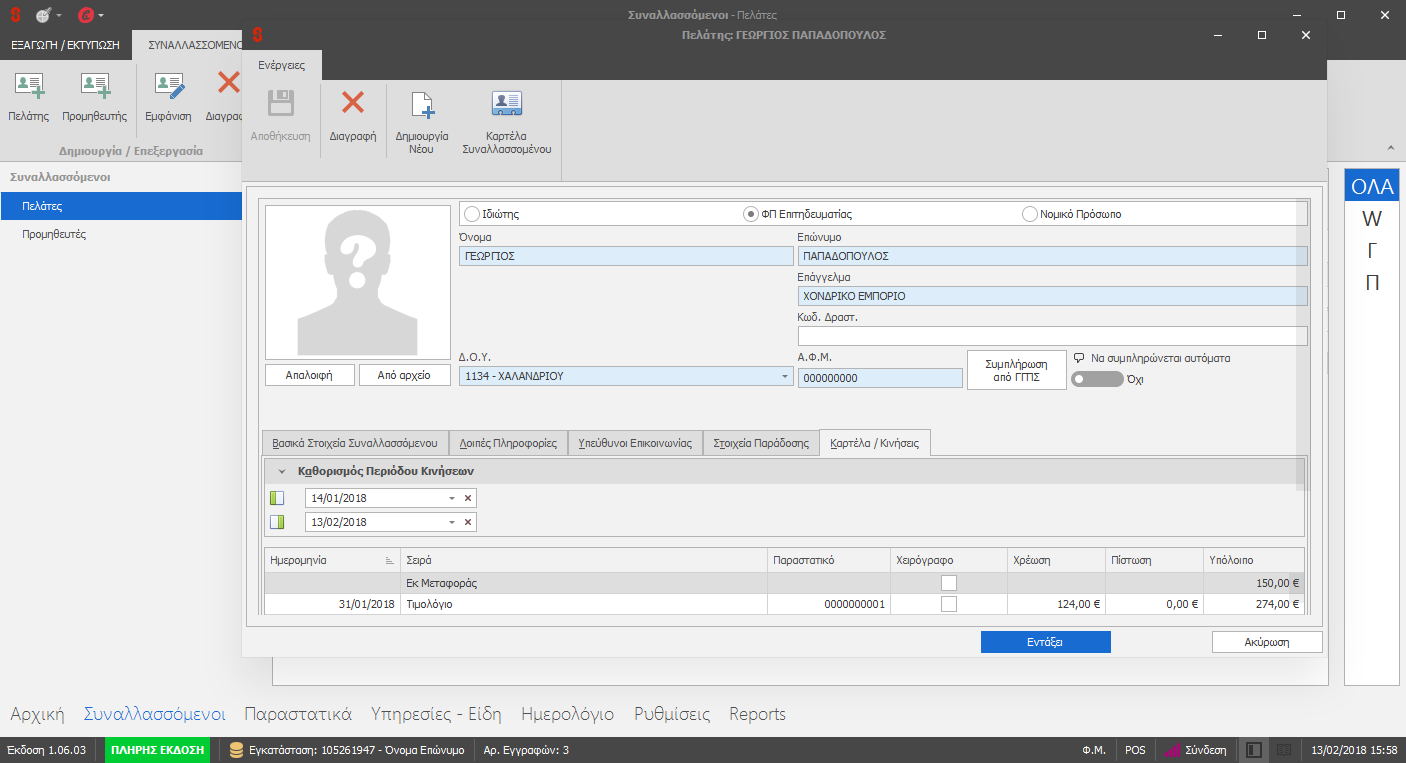The width and height of the screenshot is (1406, 763).
Task: Open the Δ.Ο.Υ. dropdown list
Action: tap(784, 377)
